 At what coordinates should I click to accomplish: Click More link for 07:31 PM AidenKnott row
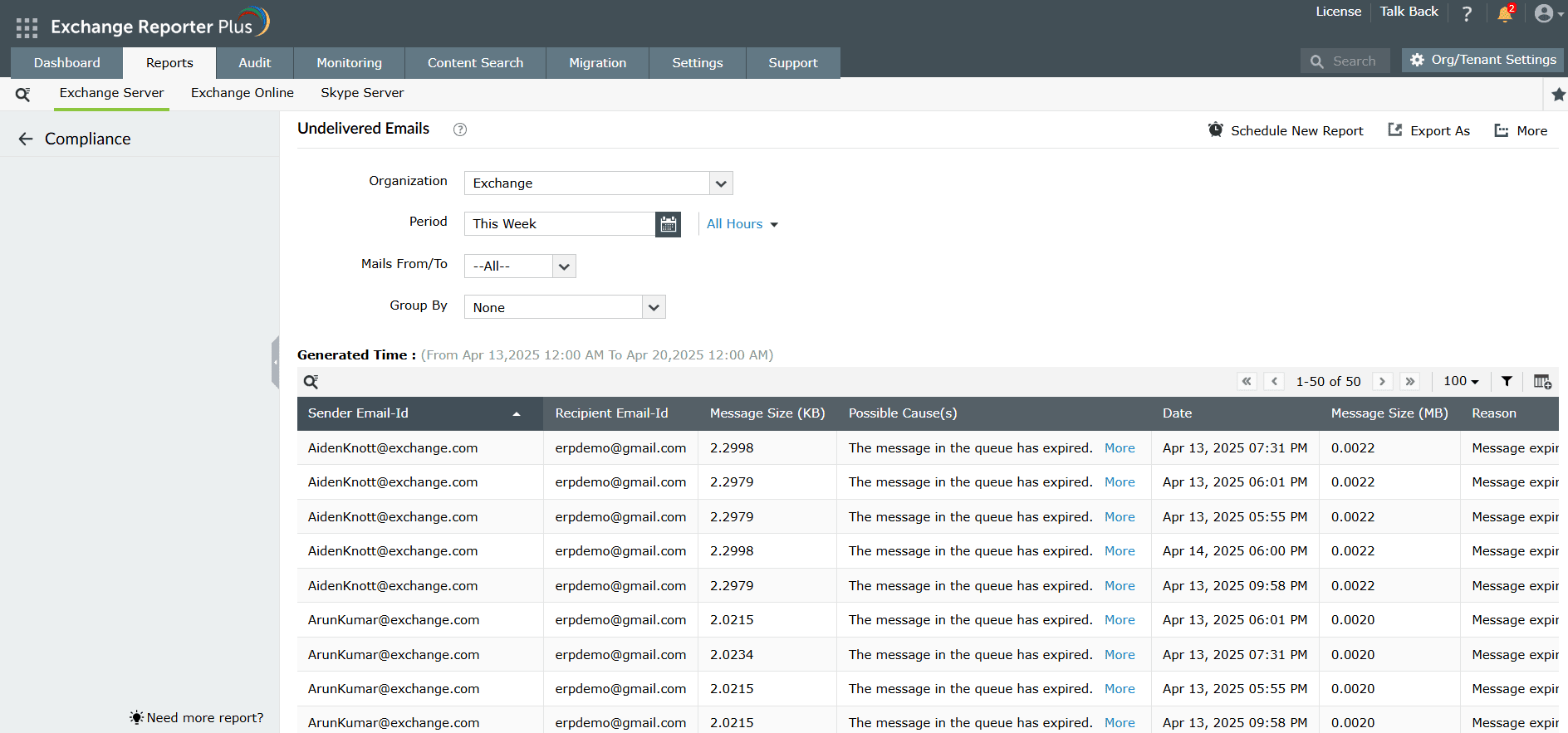tap(1120, 448)
